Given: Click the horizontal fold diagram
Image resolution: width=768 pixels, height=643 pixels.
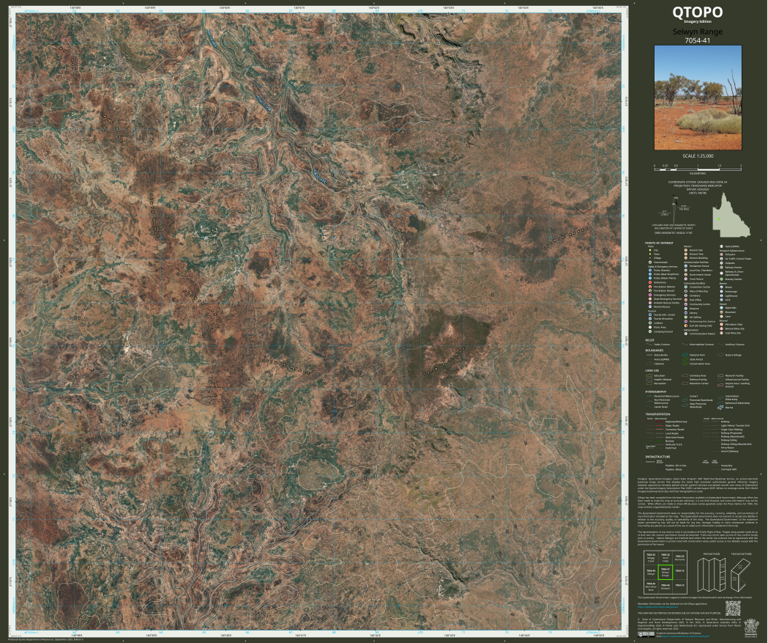Looking at the screenshot, I should tap(741, 575).
